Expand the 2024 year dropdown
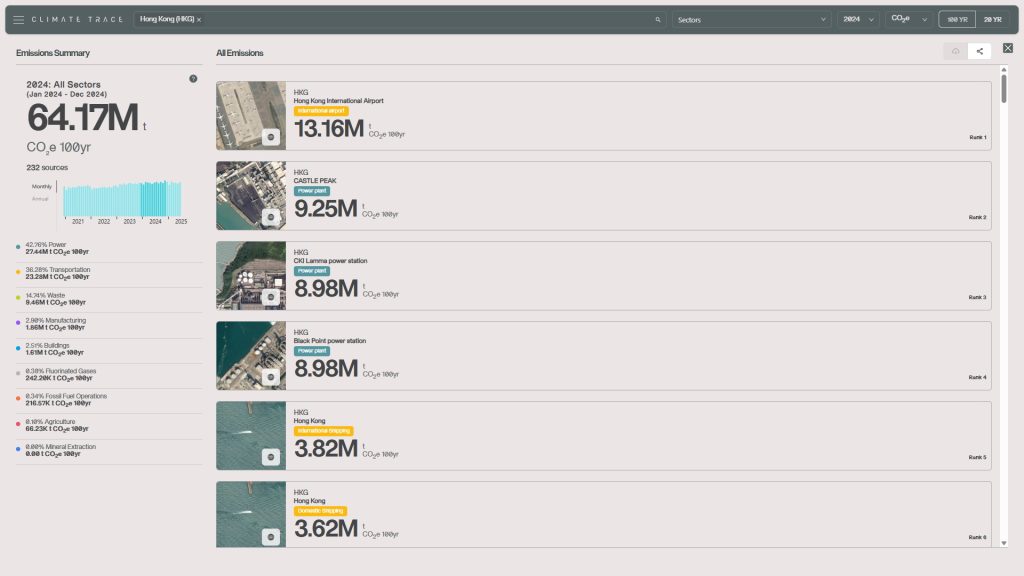The image size is (1024, 576). pos(857,20)
